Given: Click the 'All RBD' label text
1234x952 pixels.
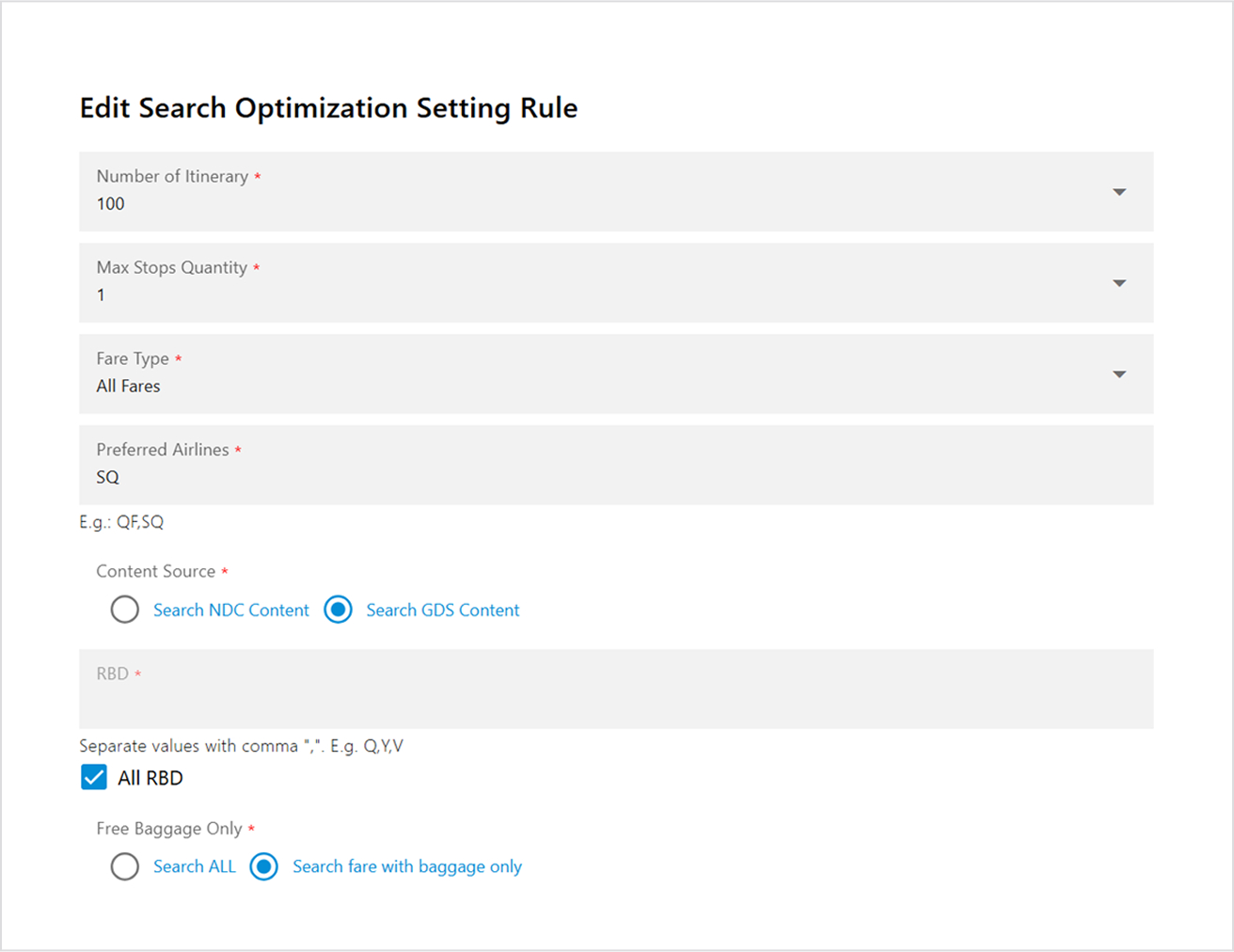Looking at the screenshot, I should tap(150, 778).
